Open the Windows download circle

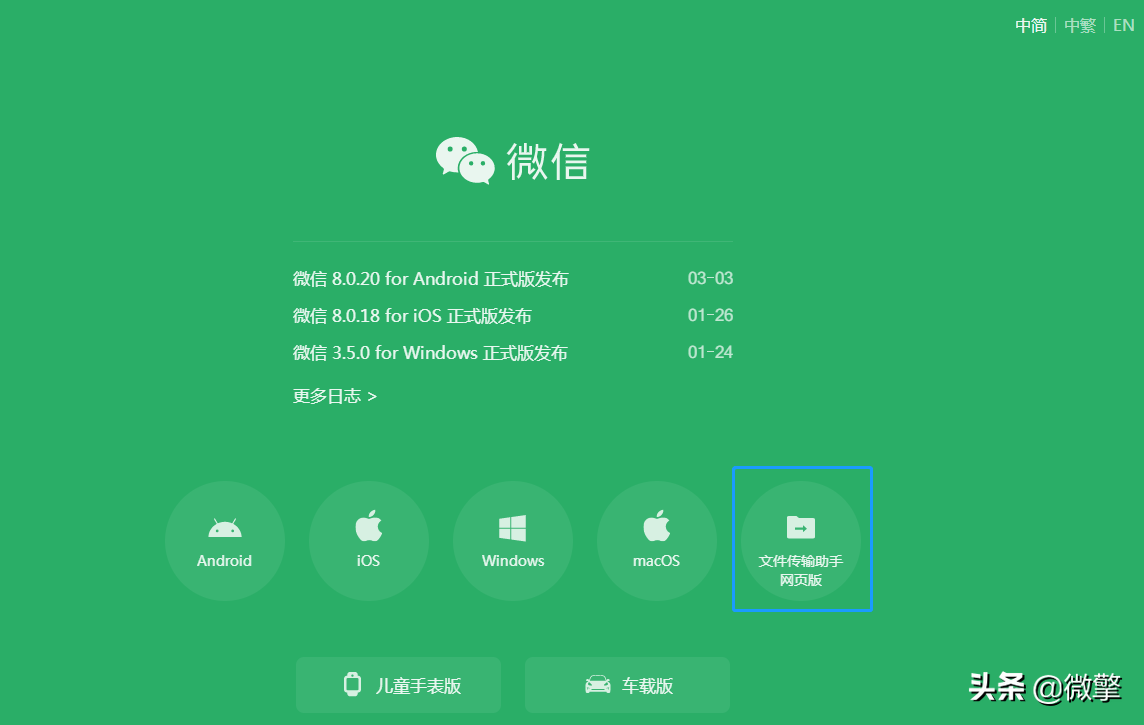coord(513,540)
